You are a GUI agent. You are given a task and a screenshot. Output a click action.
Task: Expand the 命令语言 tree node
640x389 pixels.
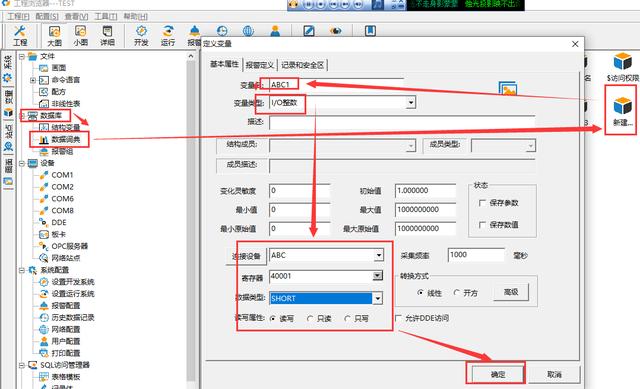coord(33,80)
